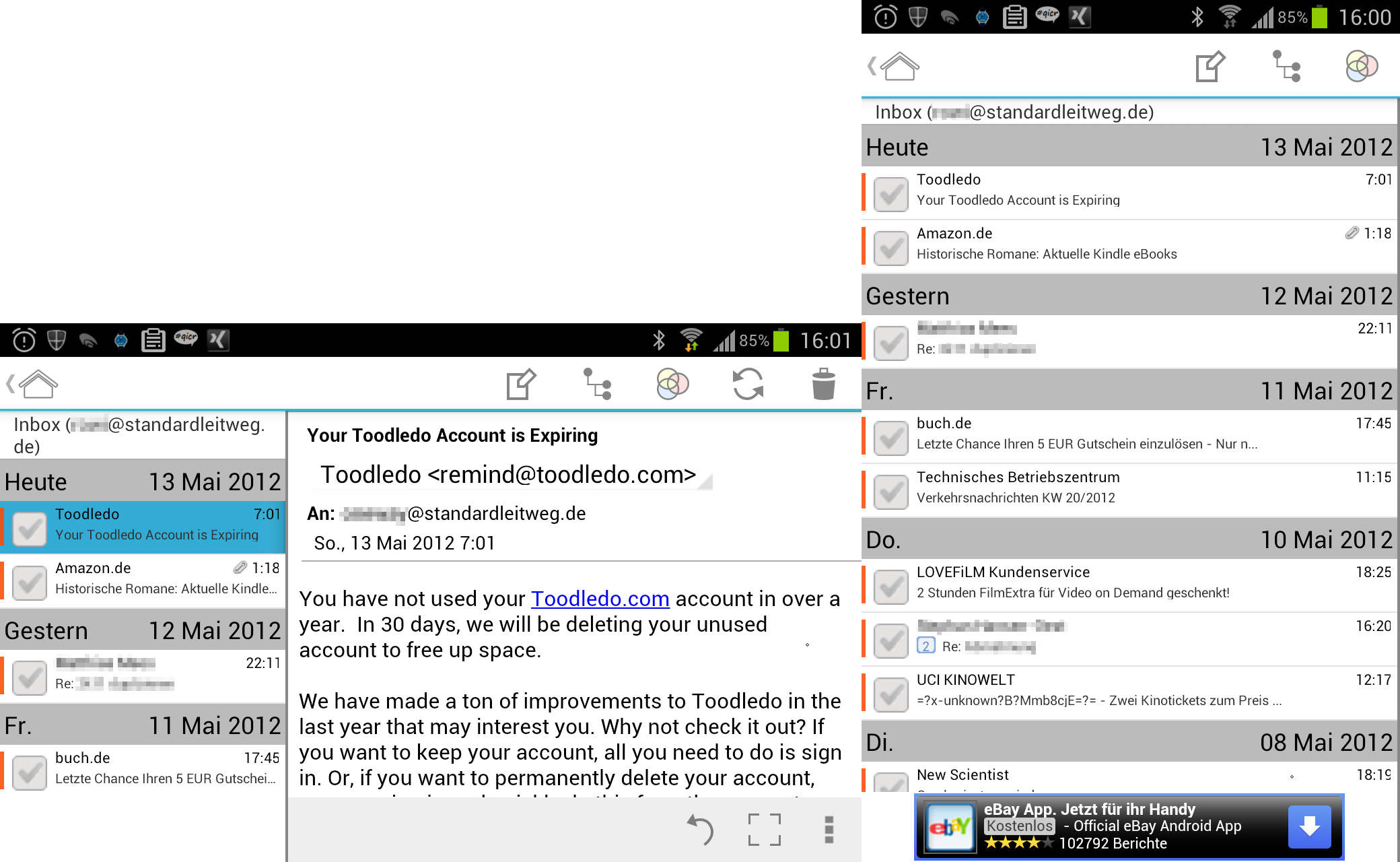This screenshot has height=862, width=1400.
Task: Tap email subject heading in reading pane
Action: point(452,435)
